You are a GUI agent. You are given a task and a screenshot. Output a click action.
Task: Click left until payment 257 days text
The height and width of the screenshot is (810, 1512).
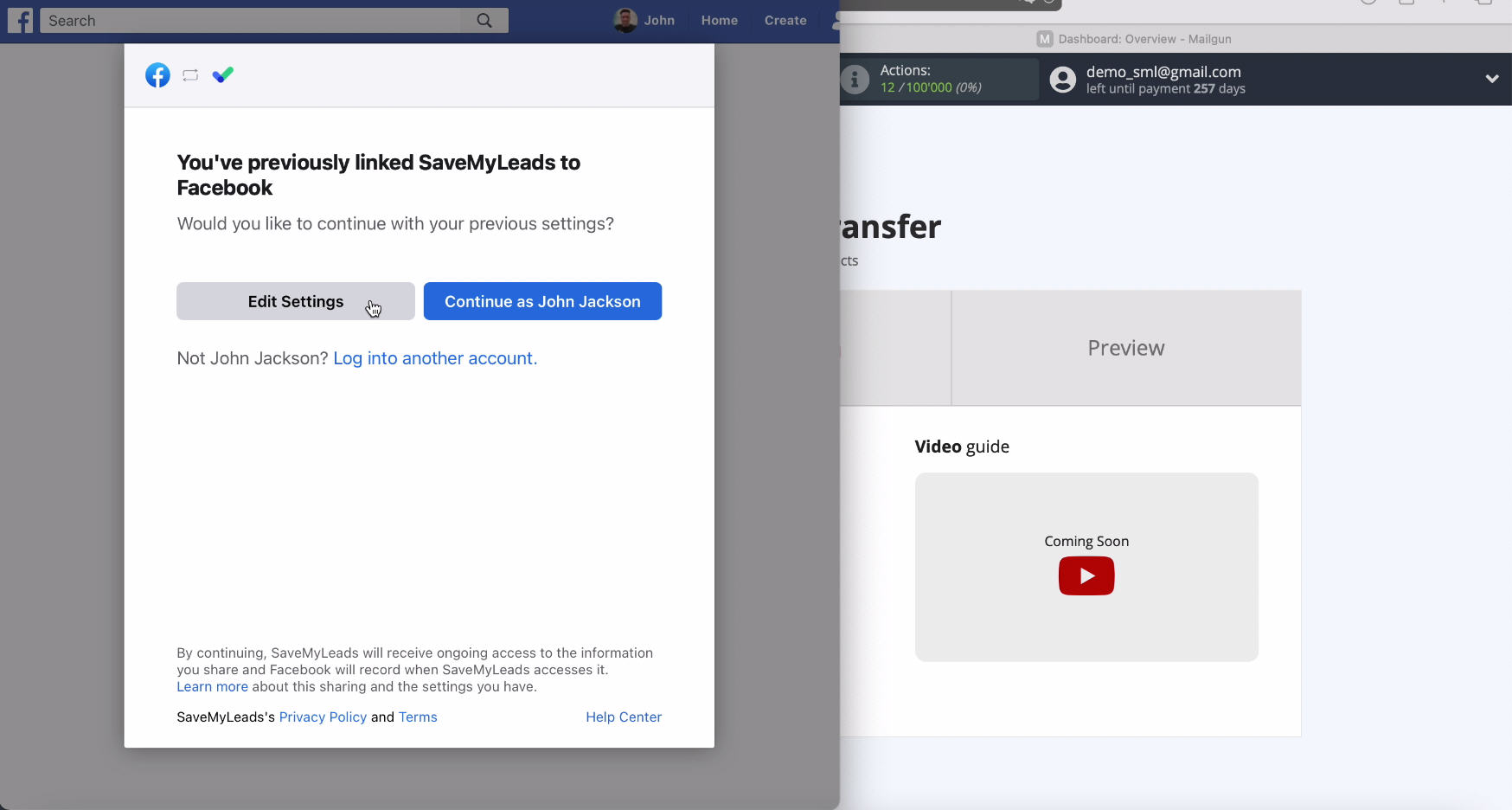click(1166, 89)
